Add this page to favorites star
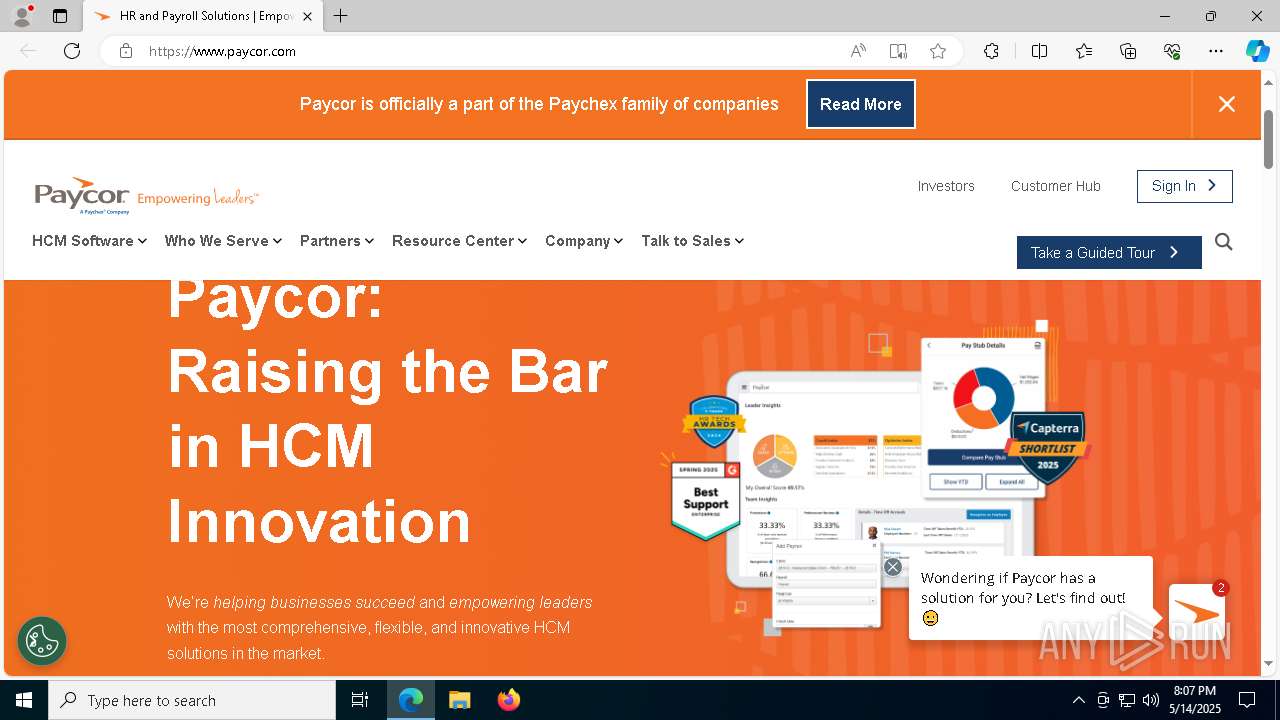The height and width of the screenshot is (720, 1280). pos(938,51)
